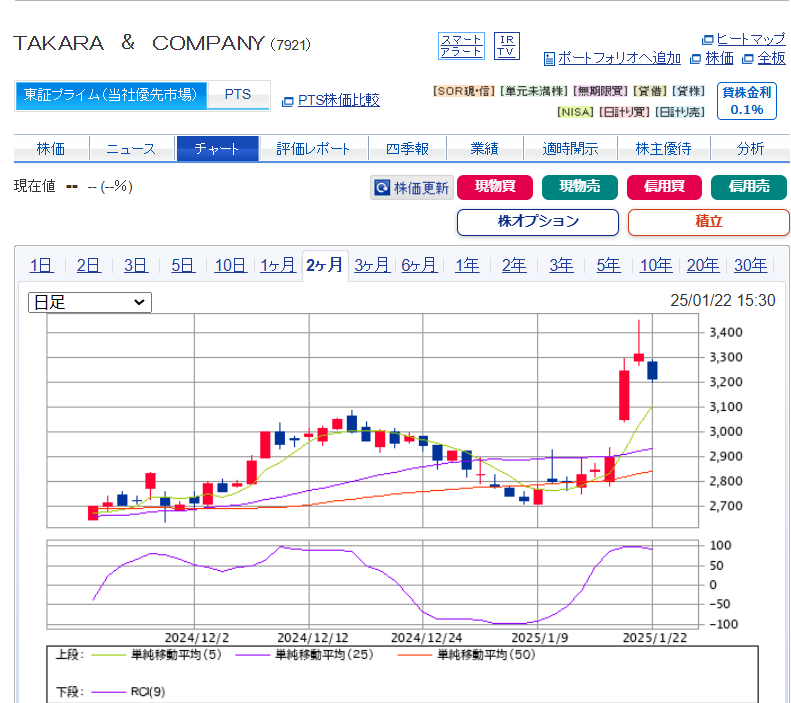Expand the 日足 chart interval dropdown
The image size is (791, 703).
pos(89,302)
